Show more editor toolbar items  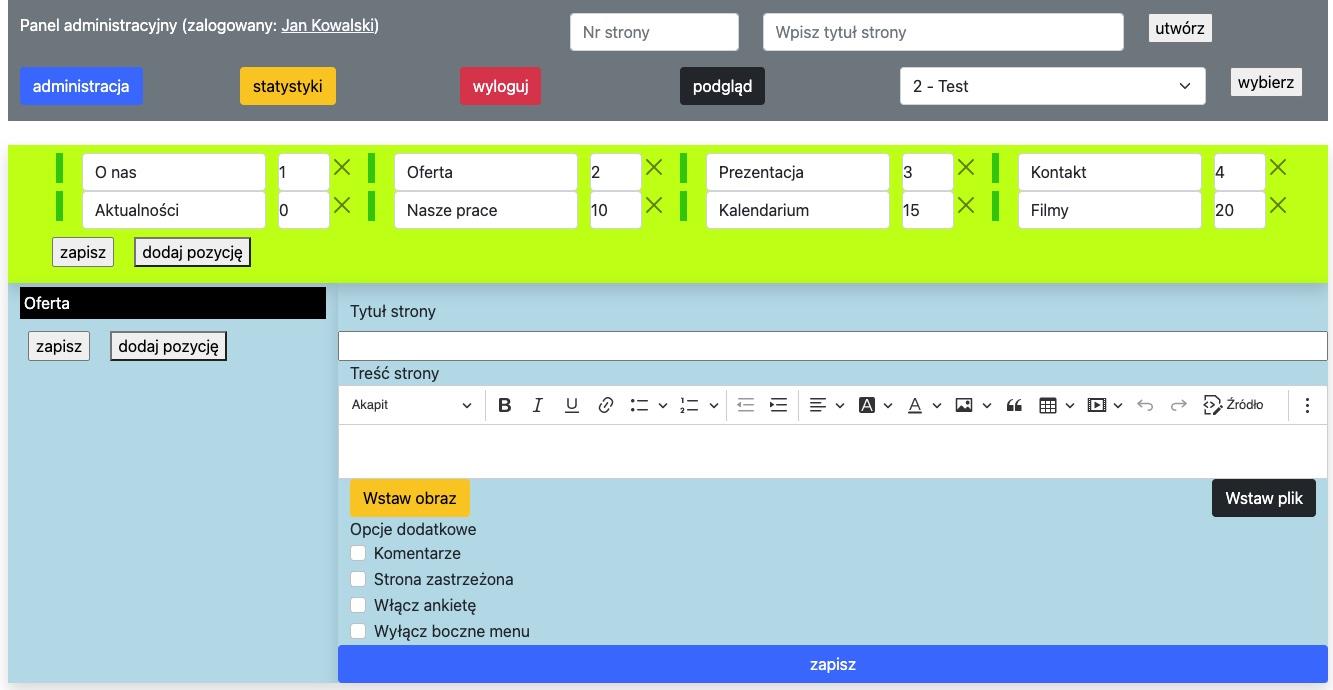point(1307,405)
